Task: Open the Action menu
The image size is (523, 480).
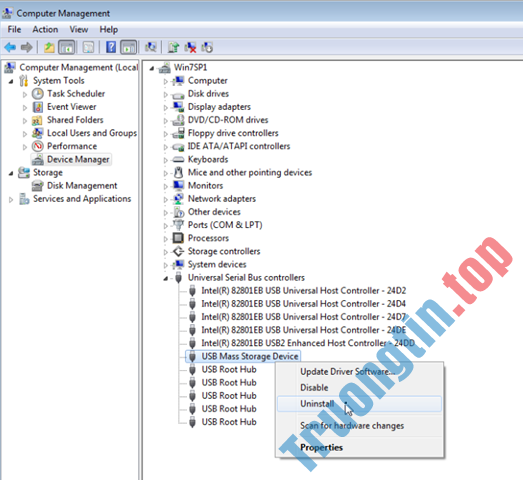Action: point(45,29)
